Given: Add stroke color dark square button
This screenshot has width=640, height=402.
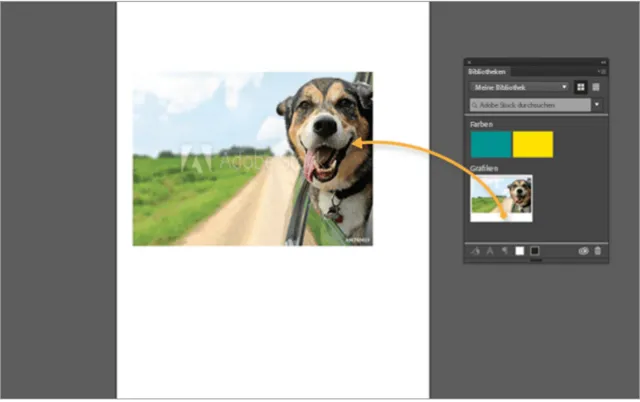Looking at the screenshot, I should click(535, 251).
